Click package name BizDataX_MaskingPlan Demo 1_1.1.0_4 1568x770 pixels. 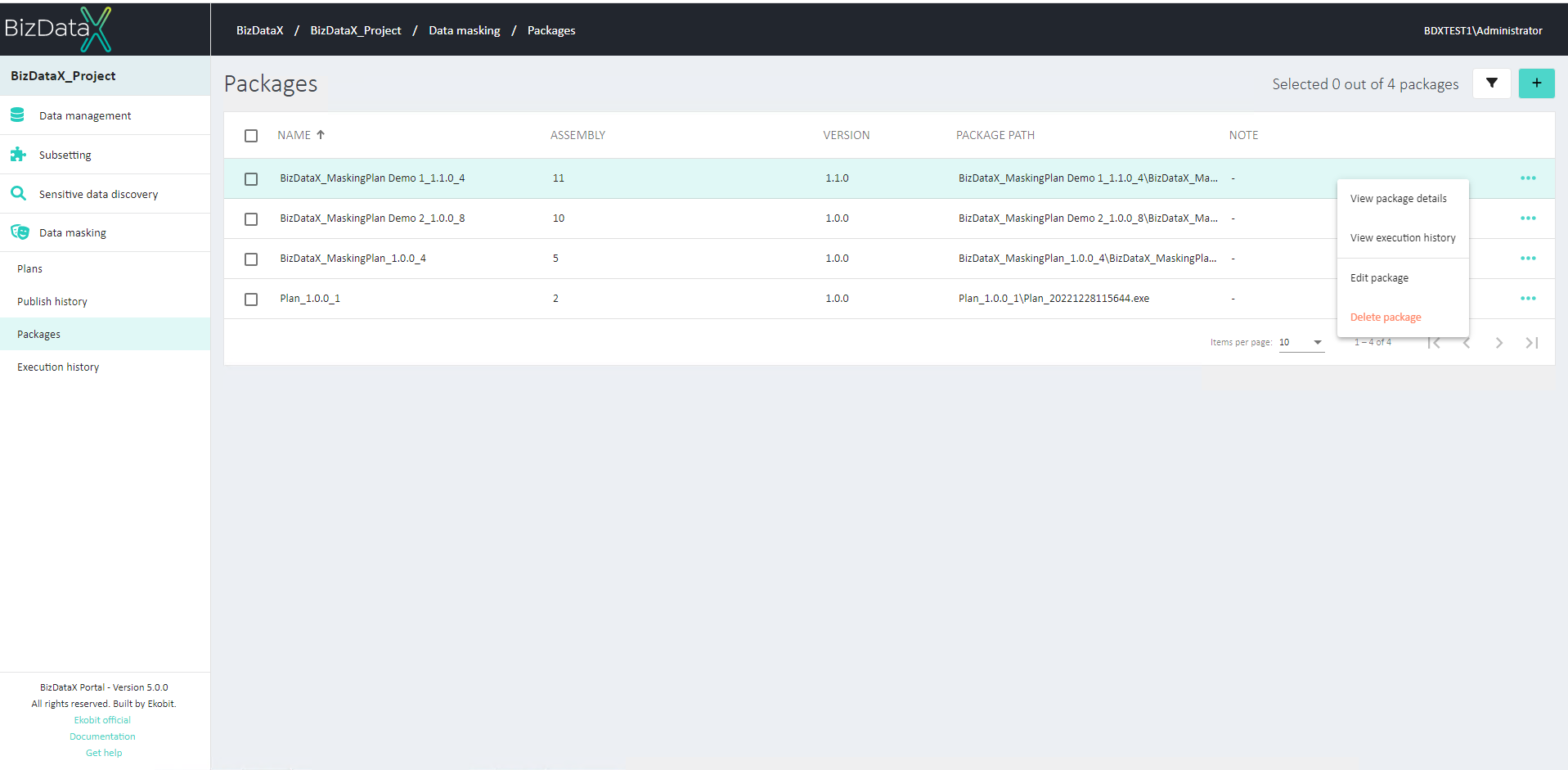click(x=372, y=178)
